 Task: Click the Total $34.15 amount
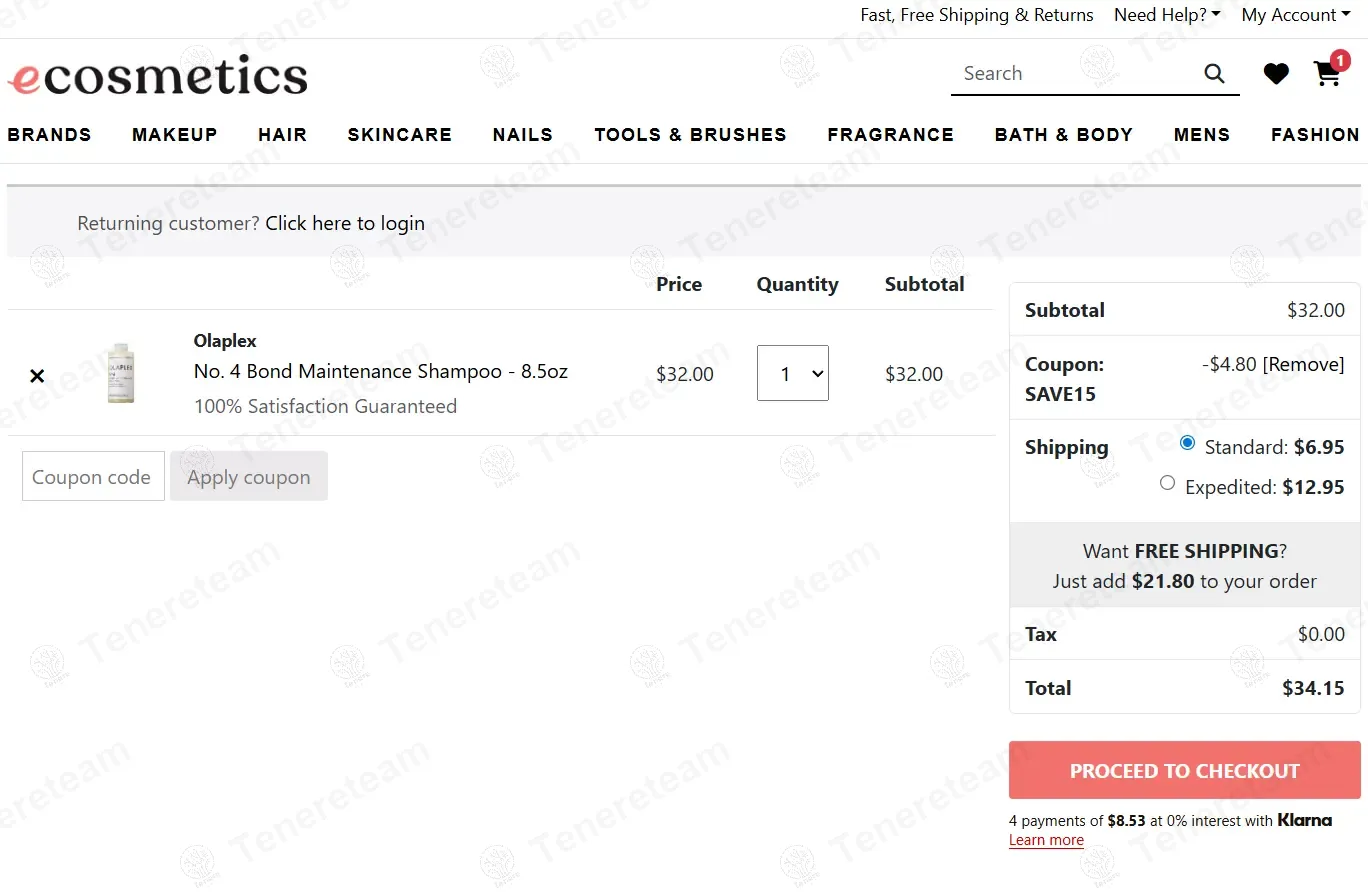click(1313, 688)
